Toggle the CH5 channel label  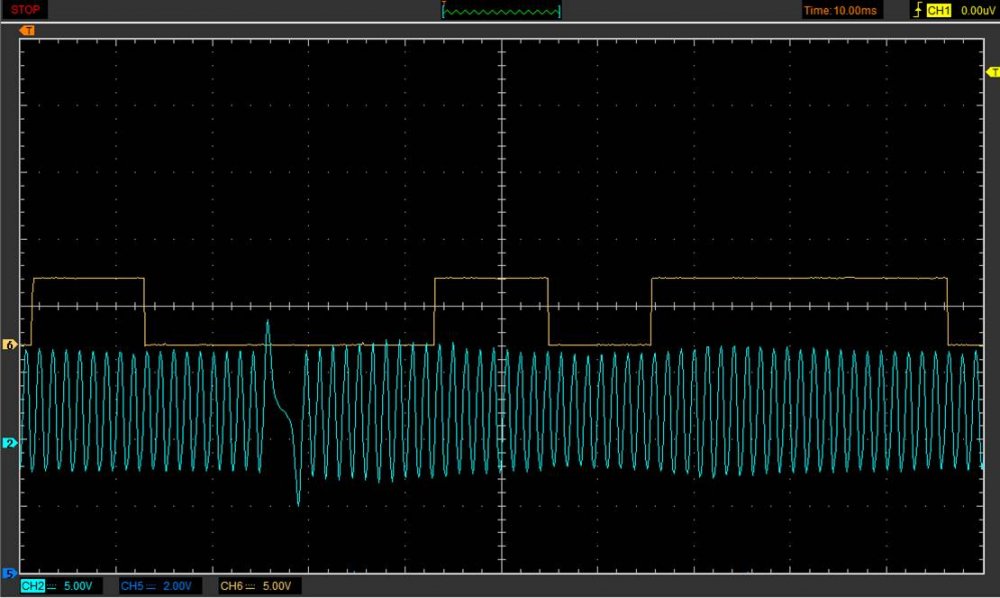pos(131,586)
